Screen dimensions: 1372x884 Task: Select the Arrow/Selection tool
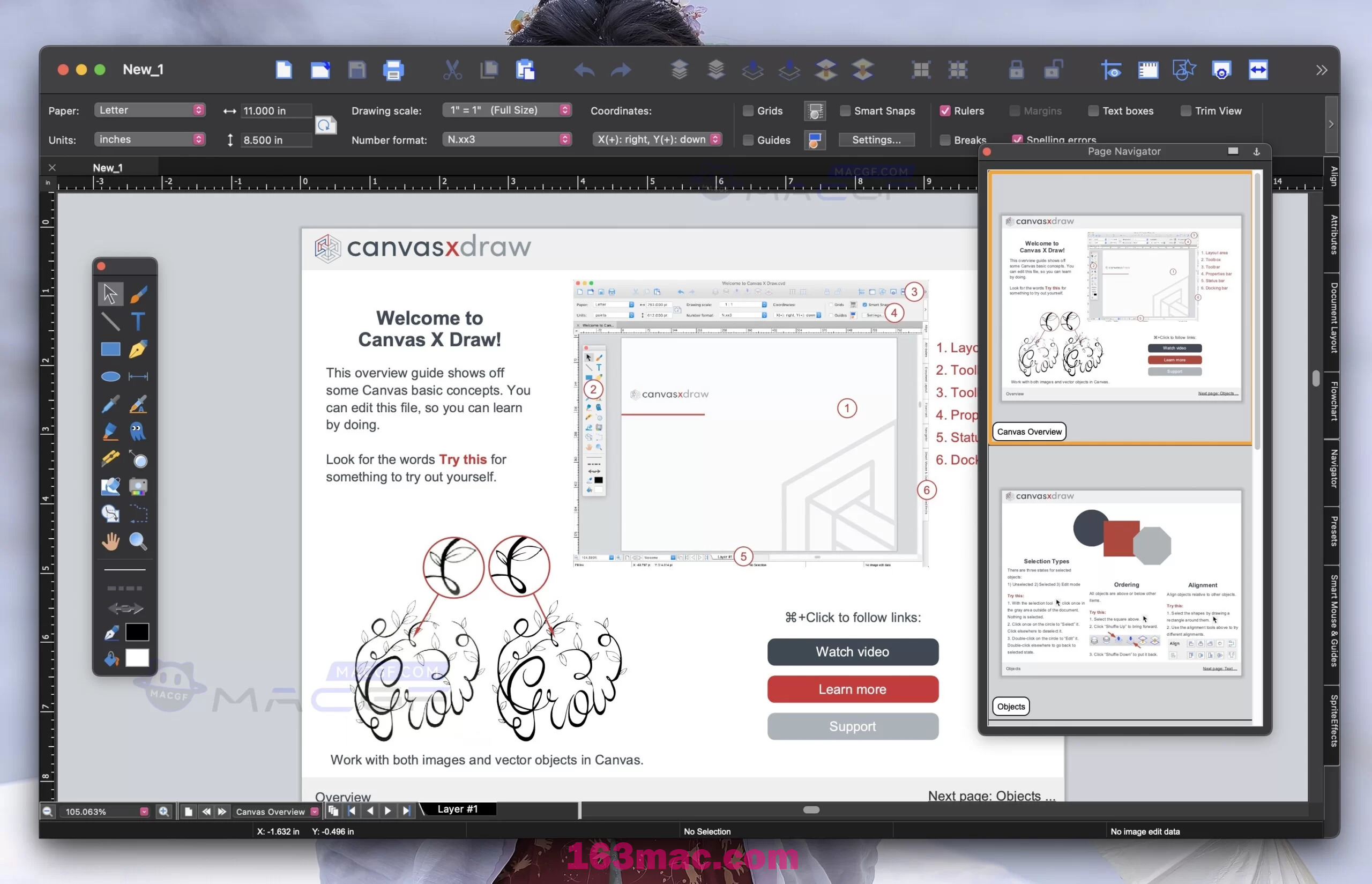coord(109,292)
